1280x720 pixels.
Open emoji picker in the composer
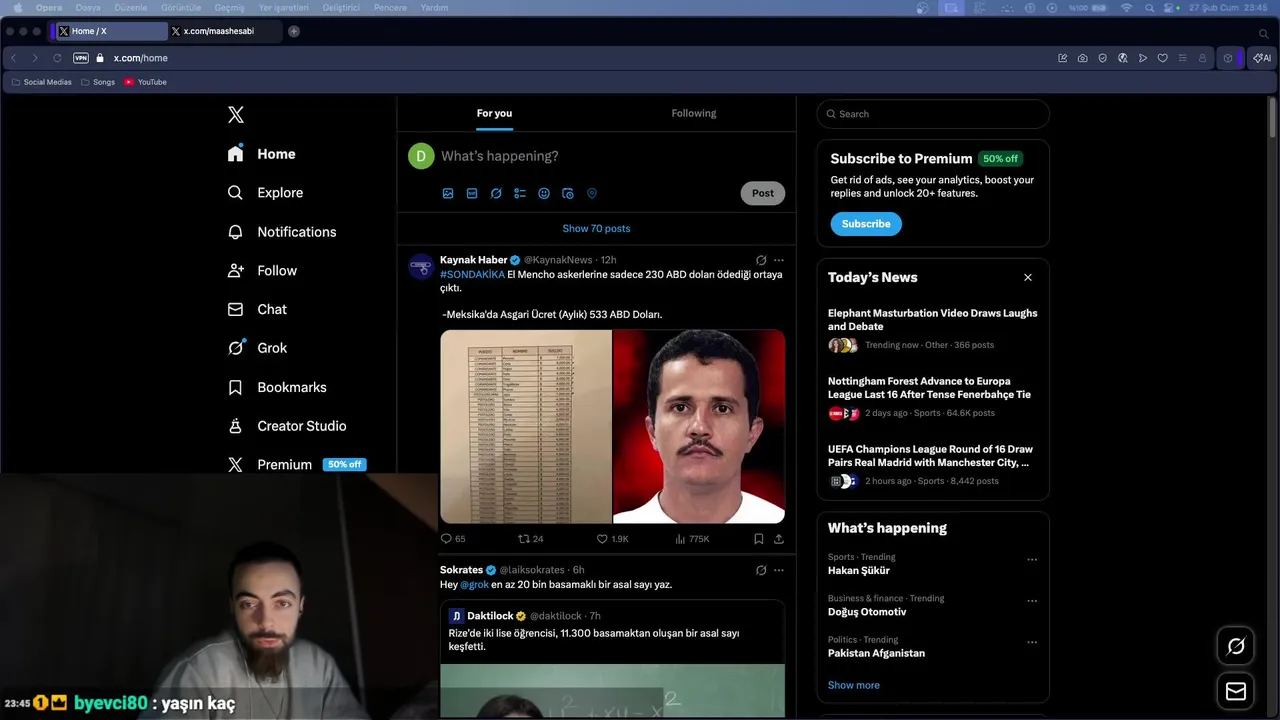click(544, 194)
